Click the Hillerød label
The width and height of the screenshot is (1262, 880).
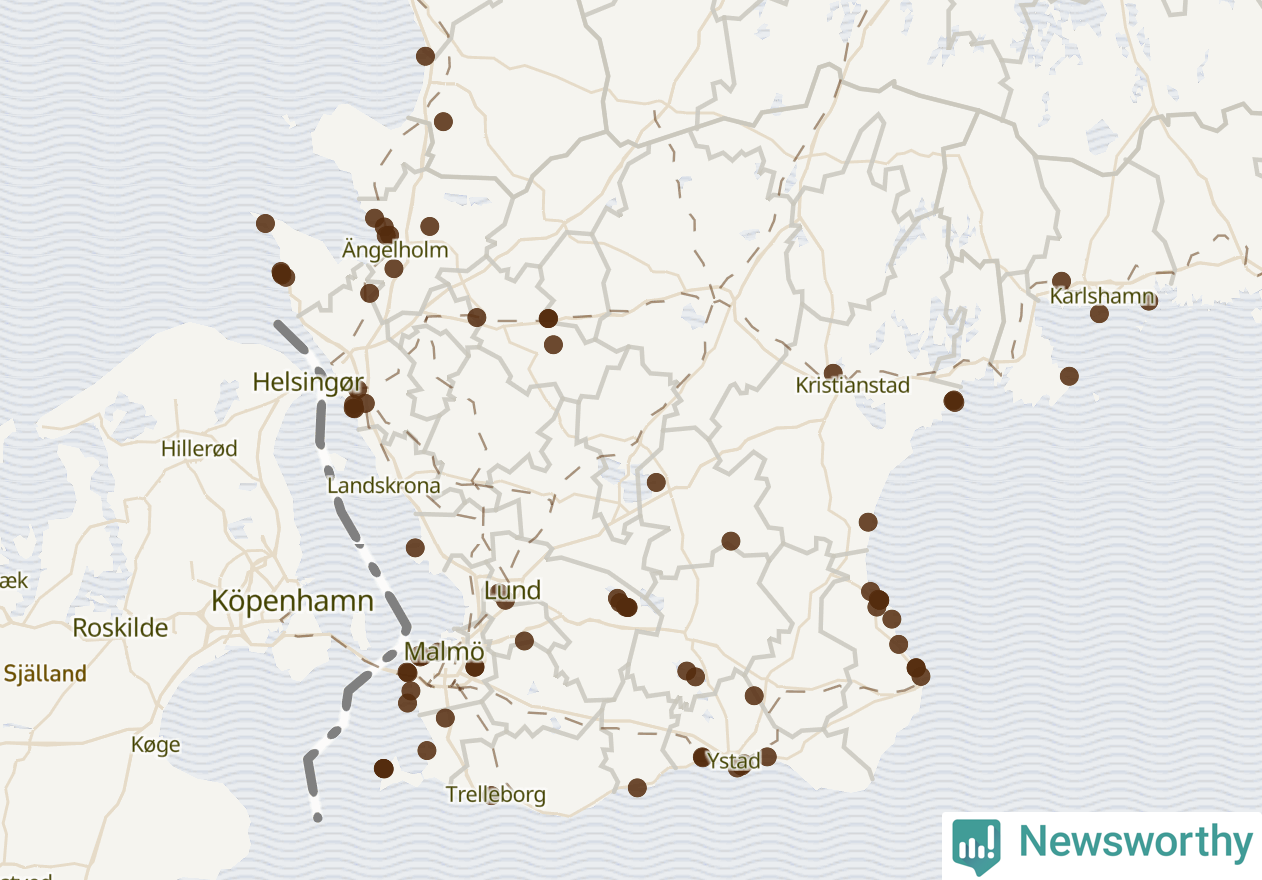[x=199, y=449]
